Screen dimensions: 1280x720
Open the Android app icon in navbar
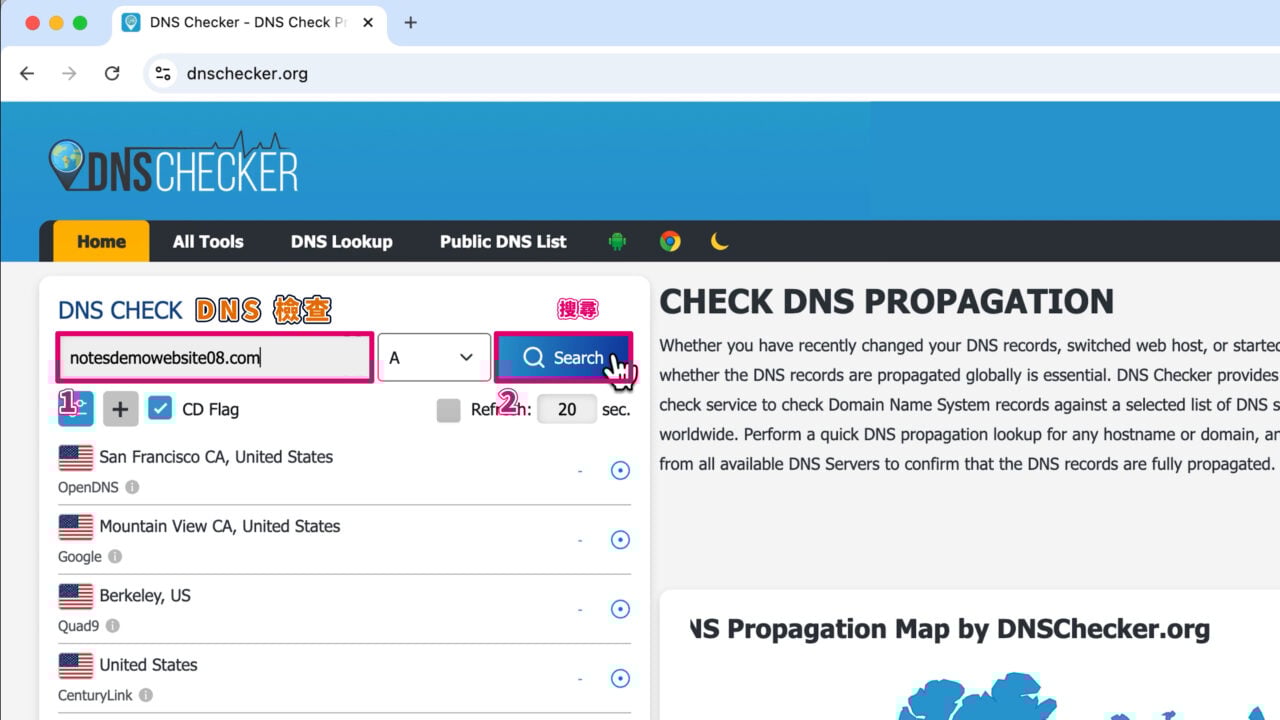617,241
